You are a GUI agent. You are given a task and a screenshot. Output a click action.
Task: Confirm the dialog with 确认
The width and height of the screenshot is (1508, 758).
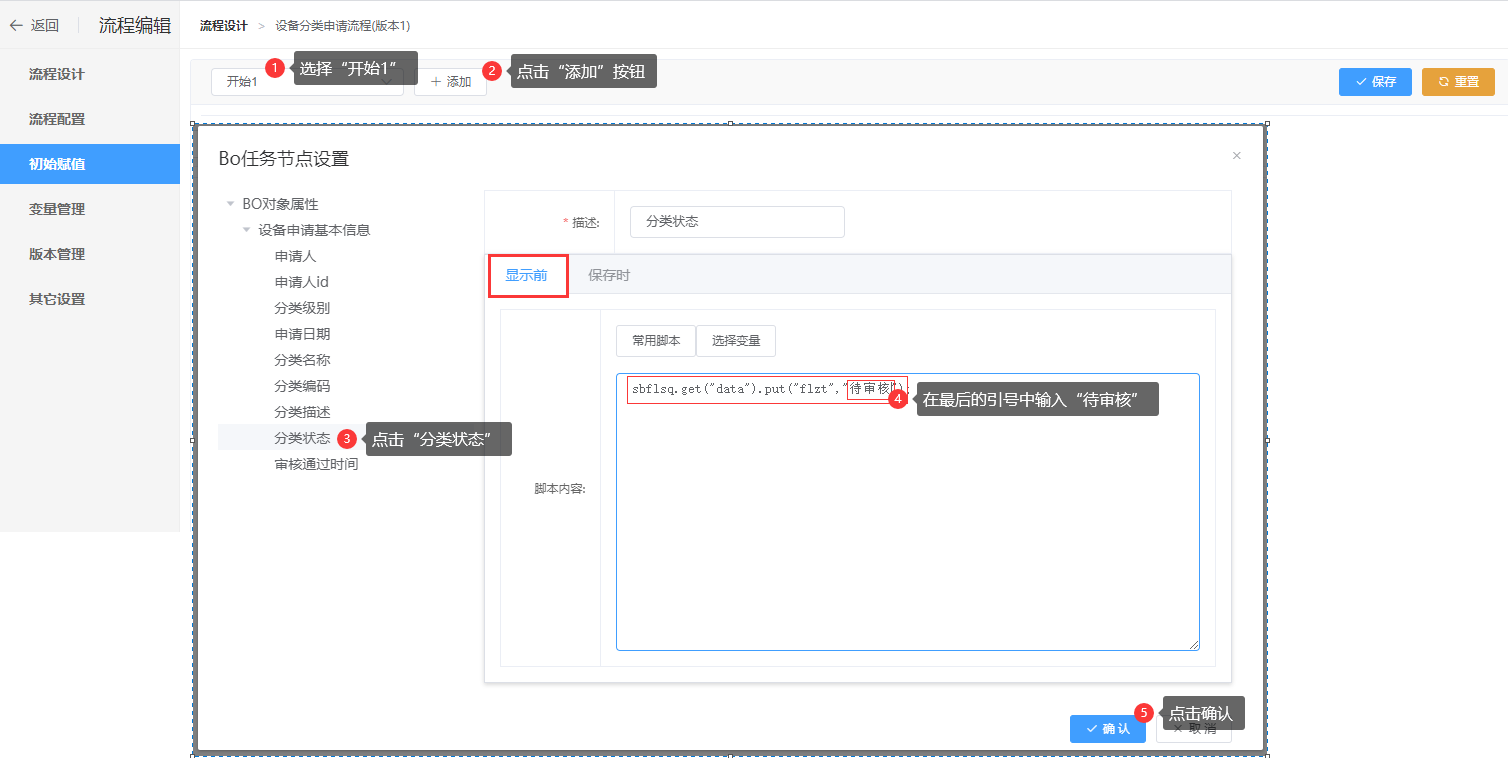click(1108, 729)
